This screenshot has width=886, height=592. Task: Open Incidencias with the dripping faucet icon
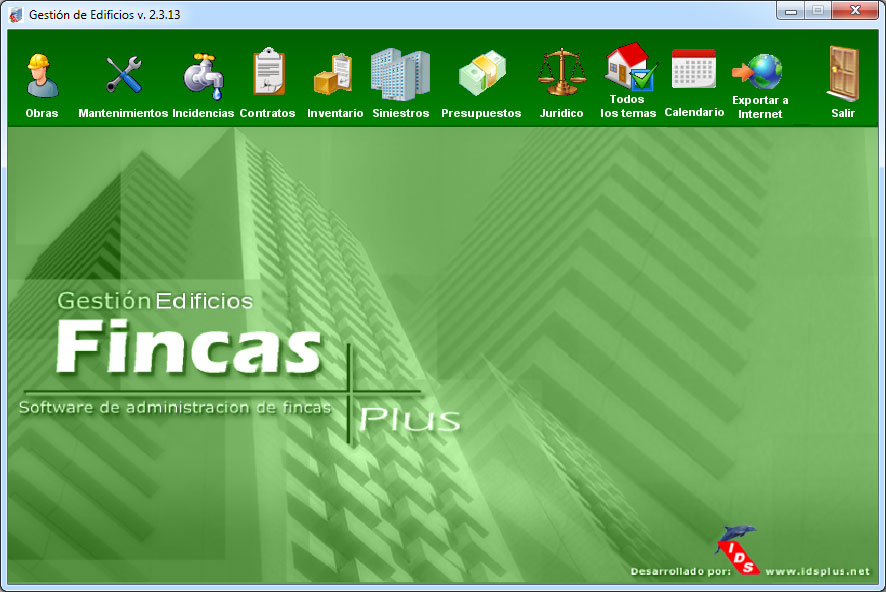coord(203,76)
